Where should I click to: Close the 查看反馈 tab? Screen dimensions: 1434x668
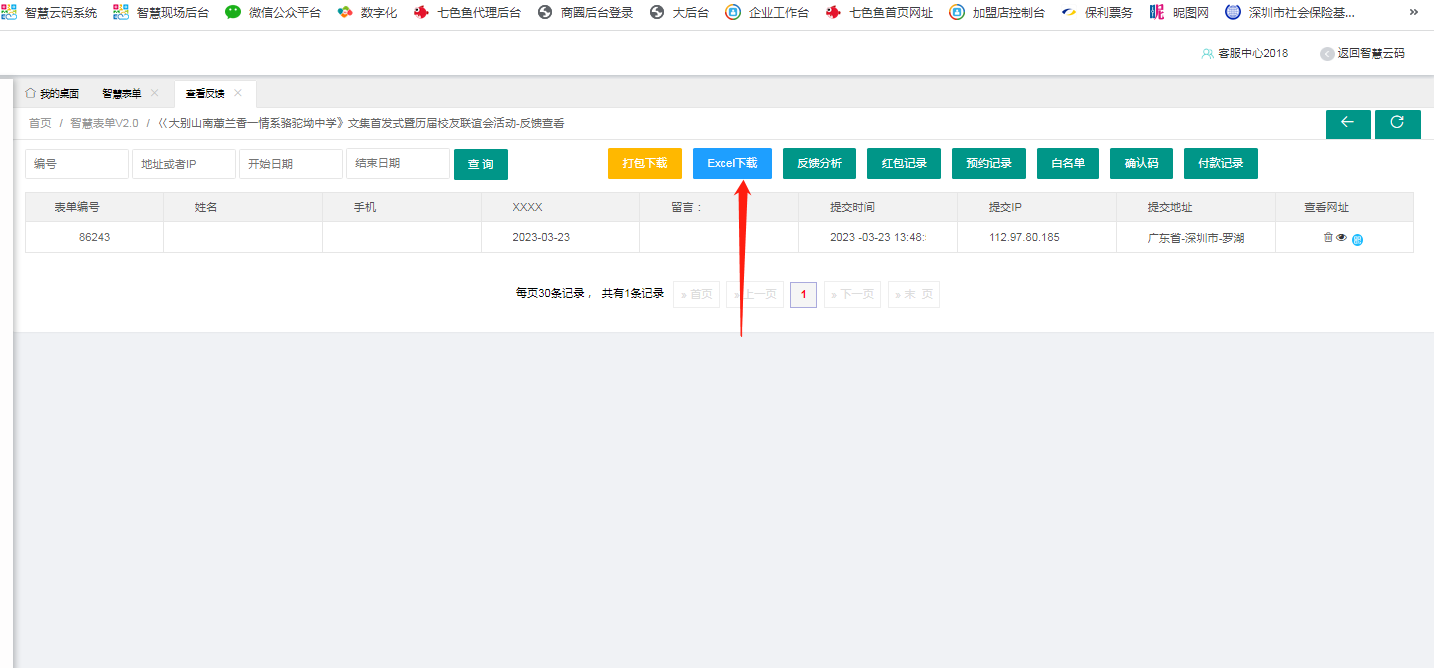[x=238, y=93]
